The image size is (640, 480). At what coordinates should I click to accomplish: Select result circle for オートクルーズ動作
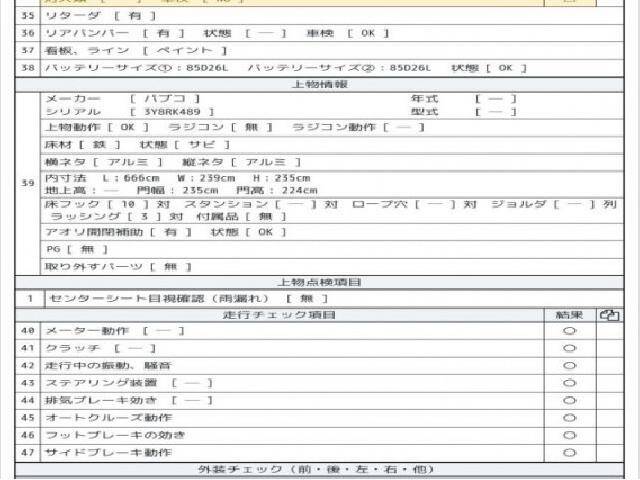[569, 417]
